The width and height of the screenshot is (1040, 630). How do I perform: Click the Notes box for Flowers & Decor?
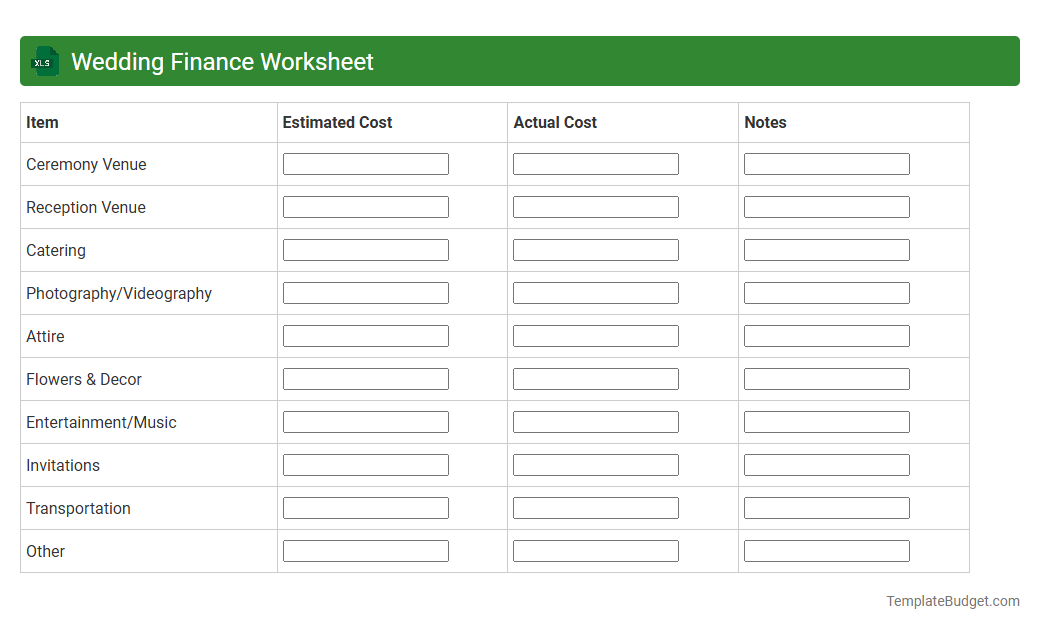pyautogui.click(x=826, y=378)
